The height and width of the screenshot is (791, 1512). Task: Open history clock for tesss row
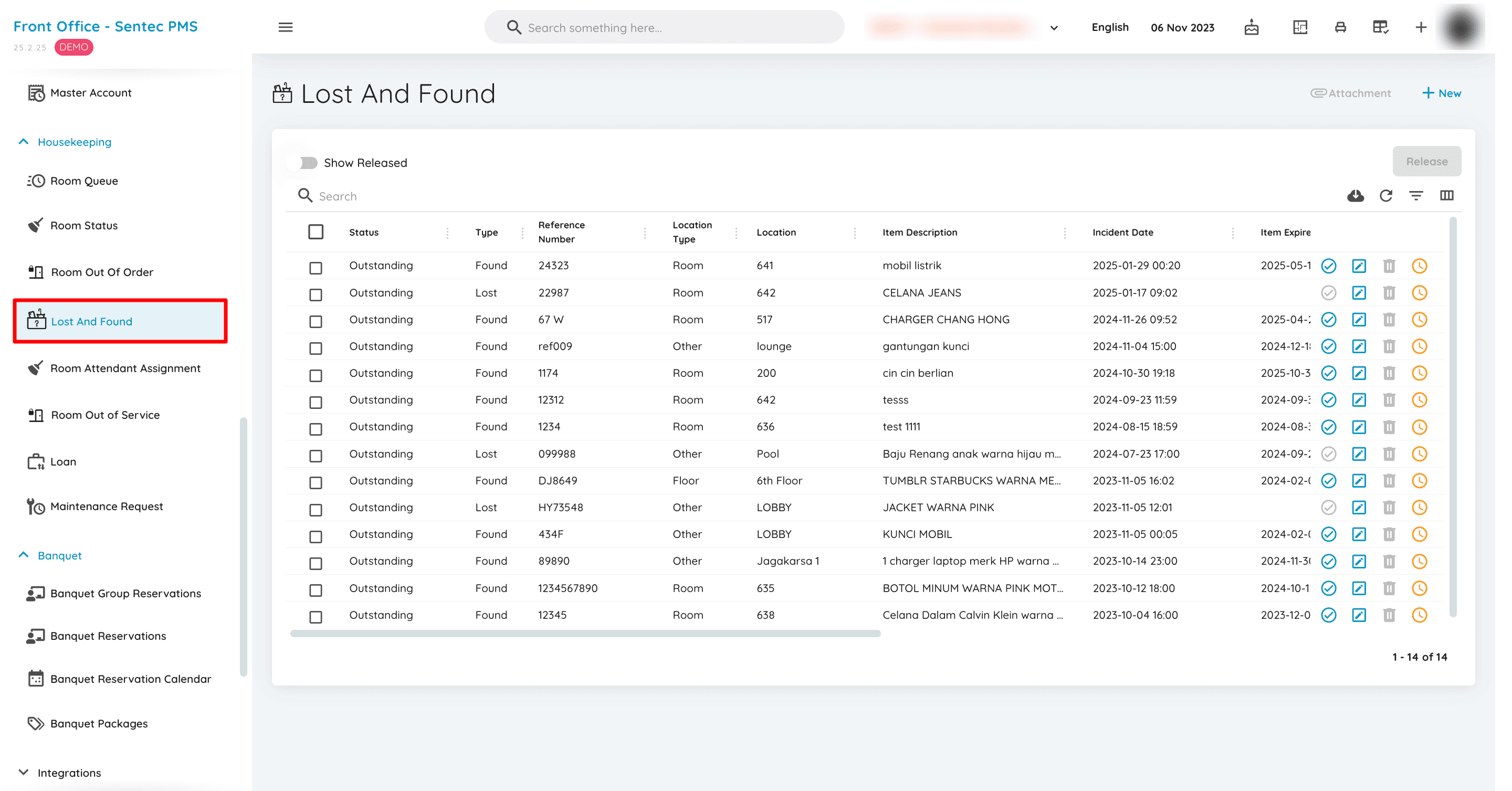pyautogui.click(x=1419, y=400)
